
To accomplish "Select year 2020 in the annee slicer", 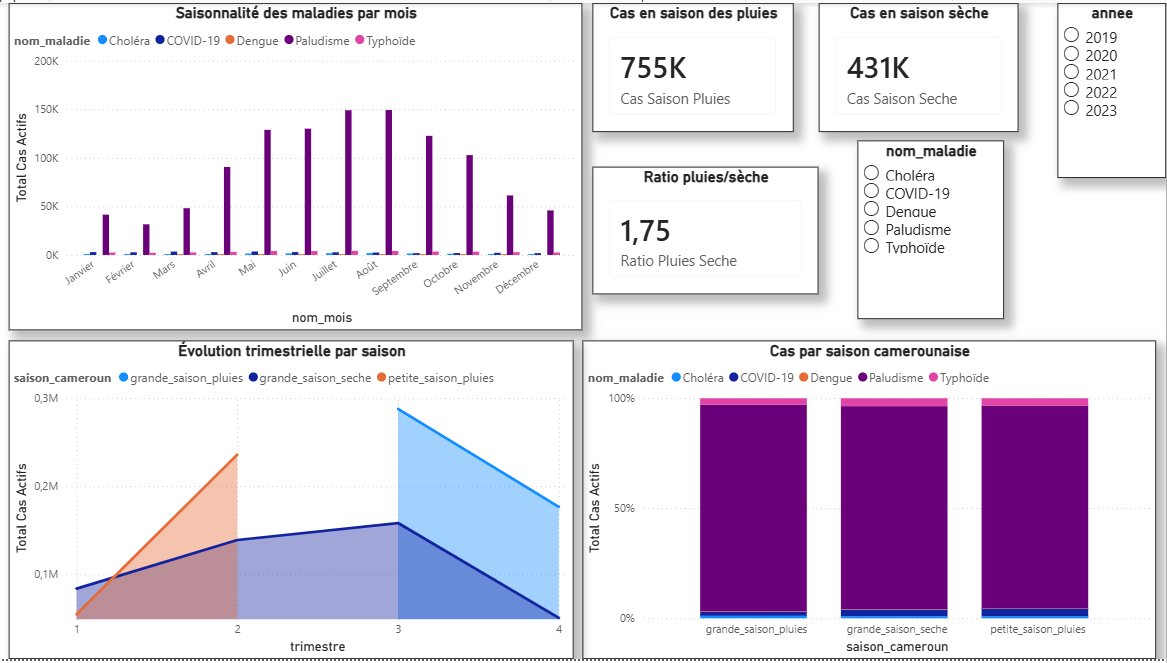I will (1072, 54).
